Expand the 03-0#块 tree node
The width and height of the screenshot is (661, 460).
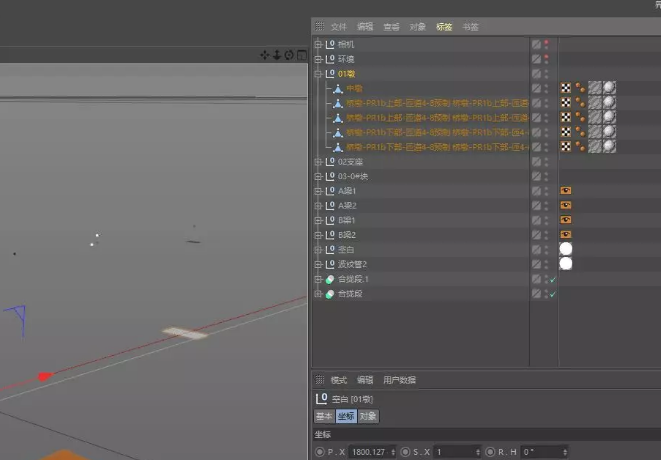point(318,176)
